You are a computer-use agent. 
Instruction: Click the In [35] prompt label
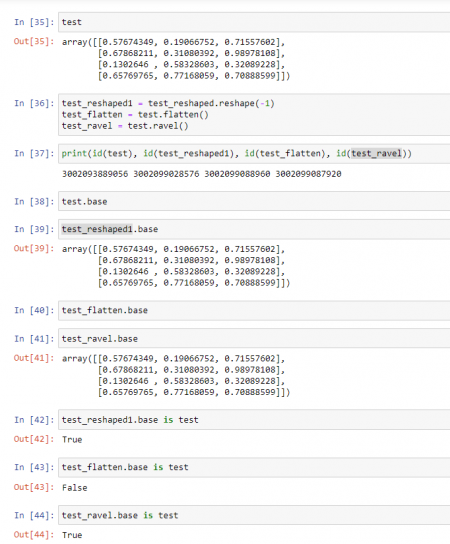[x=34, y=22]
